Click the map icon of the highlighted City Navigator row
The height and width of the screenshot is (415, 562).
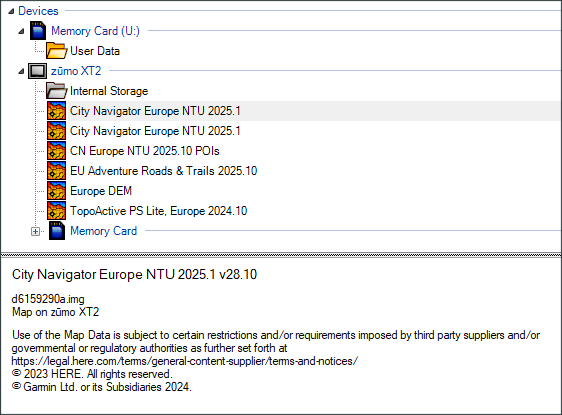[56, 110]
